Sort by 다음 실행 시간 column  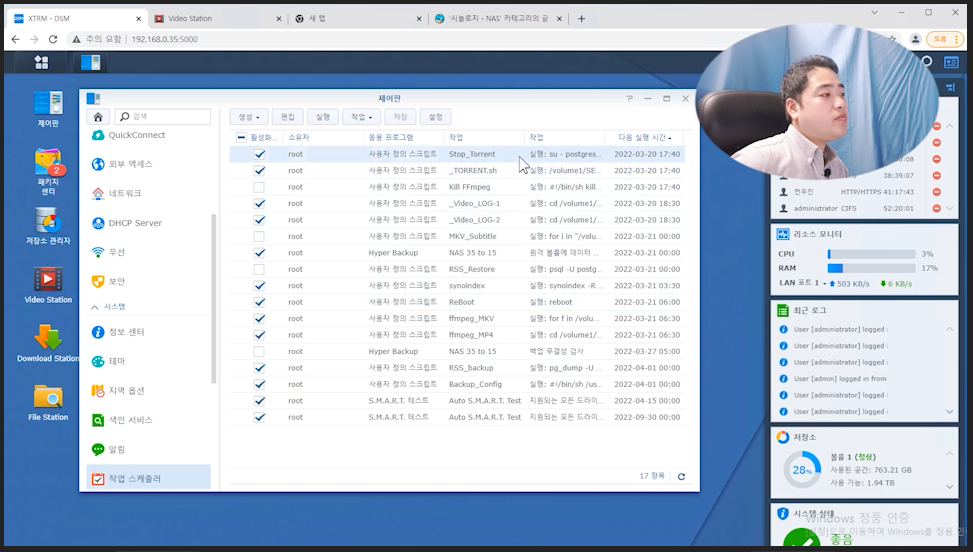[645, 138]
